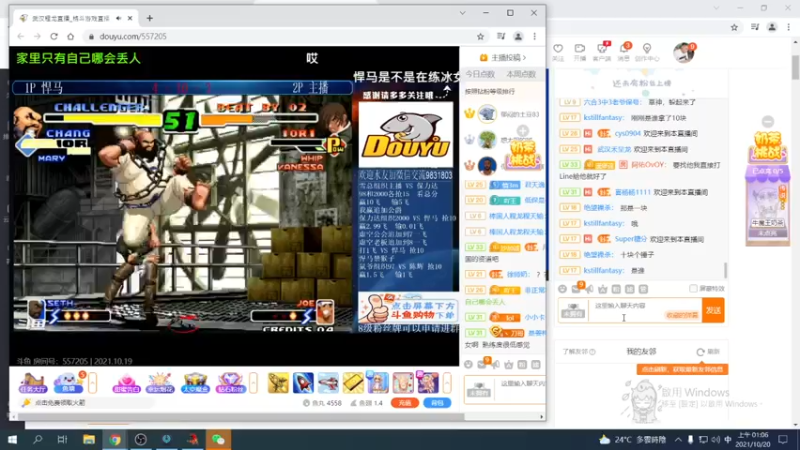Screen dimensions: 800x450
Task: Open 创作中心 creator center icon
Action: 647,52
